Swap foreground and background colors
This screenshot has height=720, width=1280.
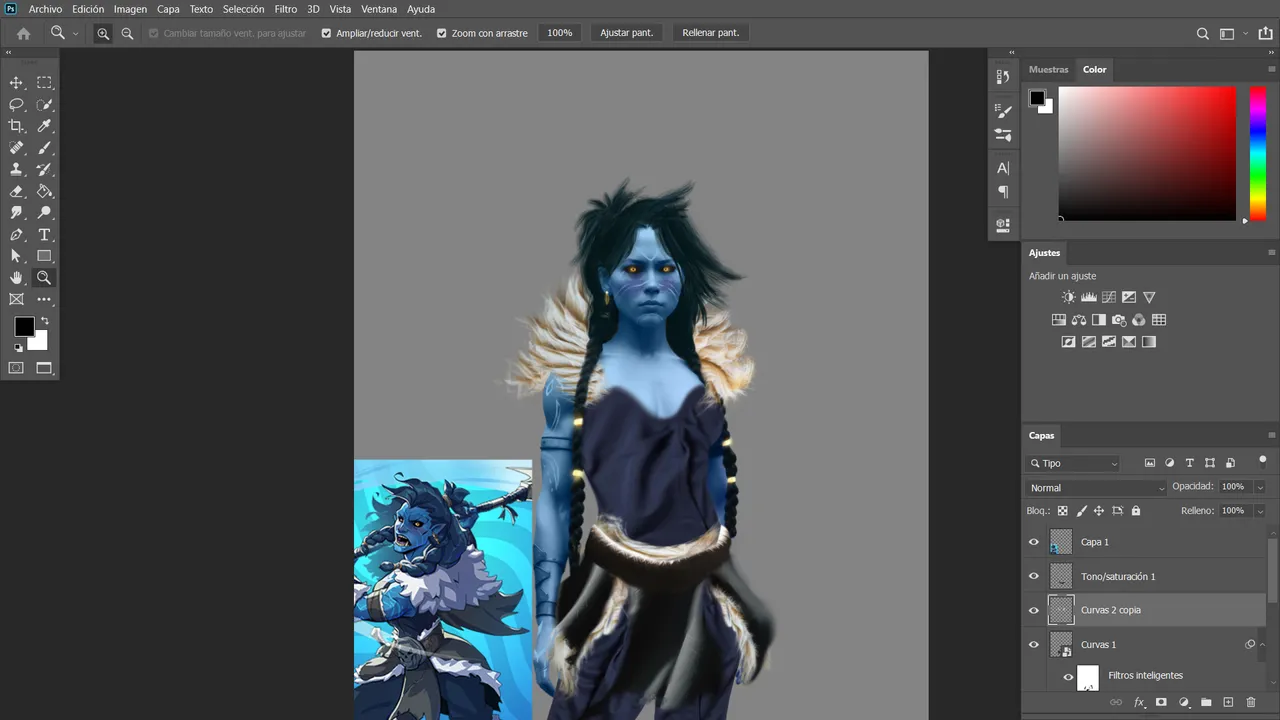click(x=44, y=321)
